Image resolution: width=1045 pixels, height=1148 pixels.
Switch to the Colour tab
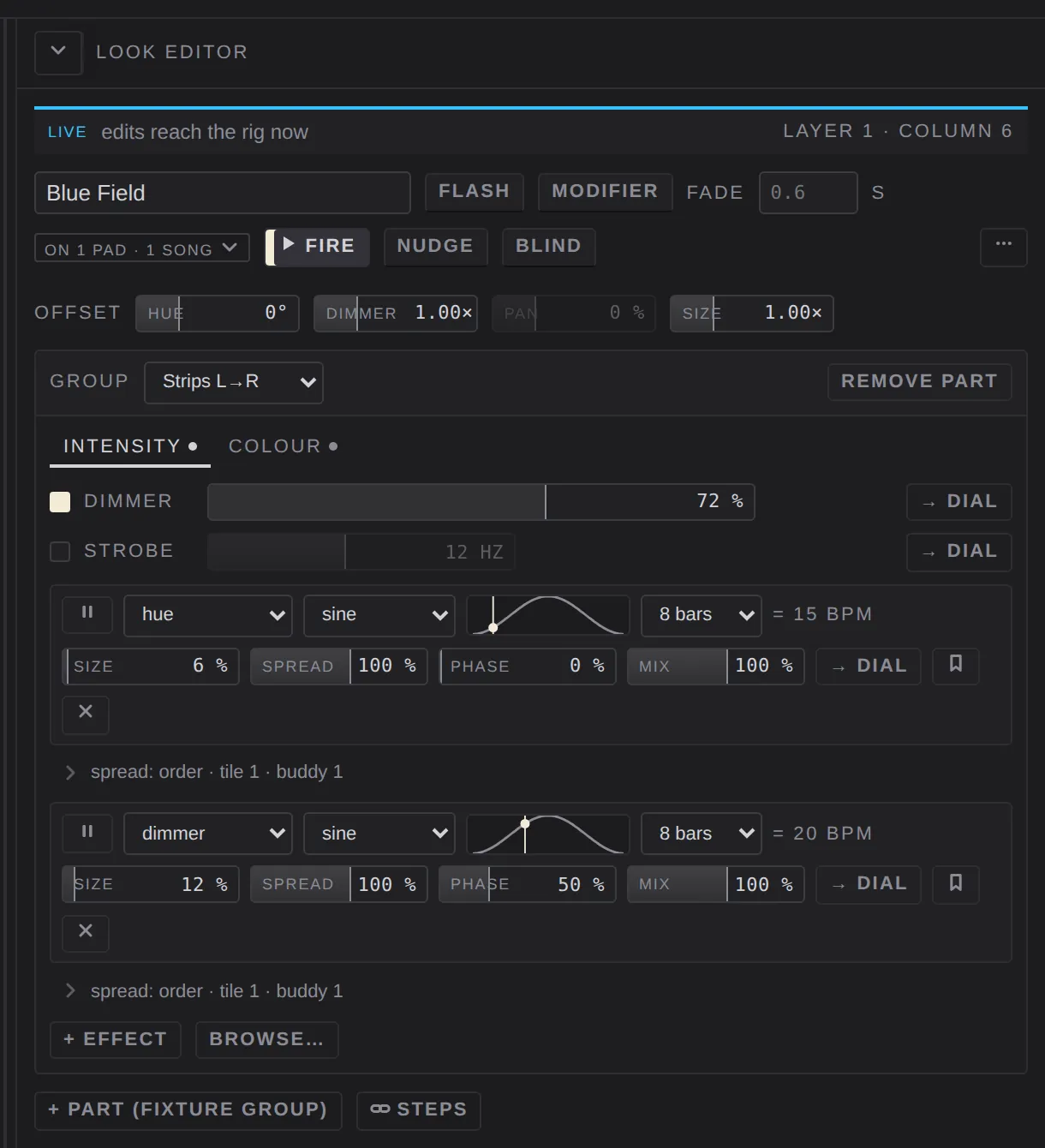[x=284, y=446]
